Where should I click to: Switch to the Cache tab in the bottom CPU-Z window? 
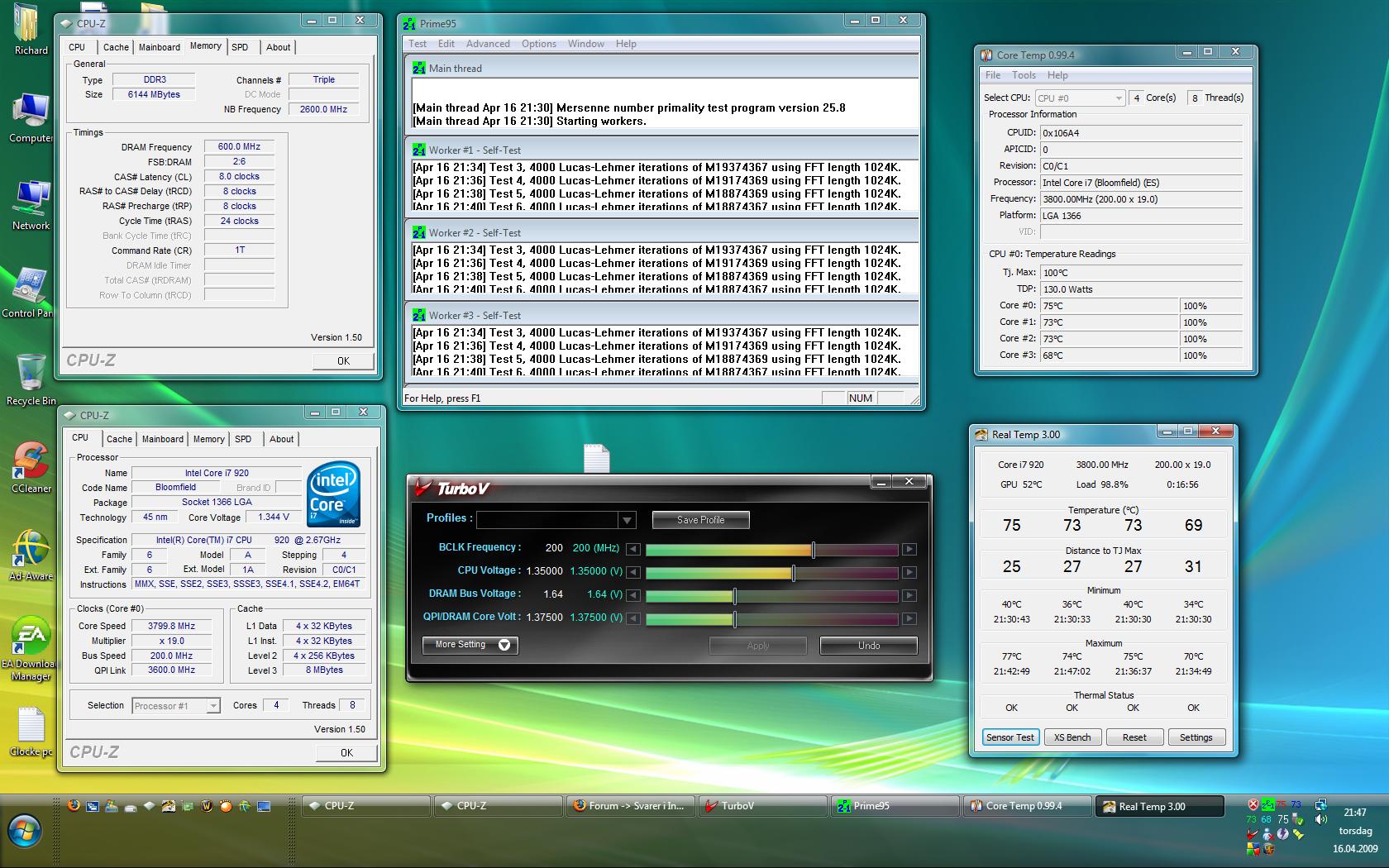point(119,439)
